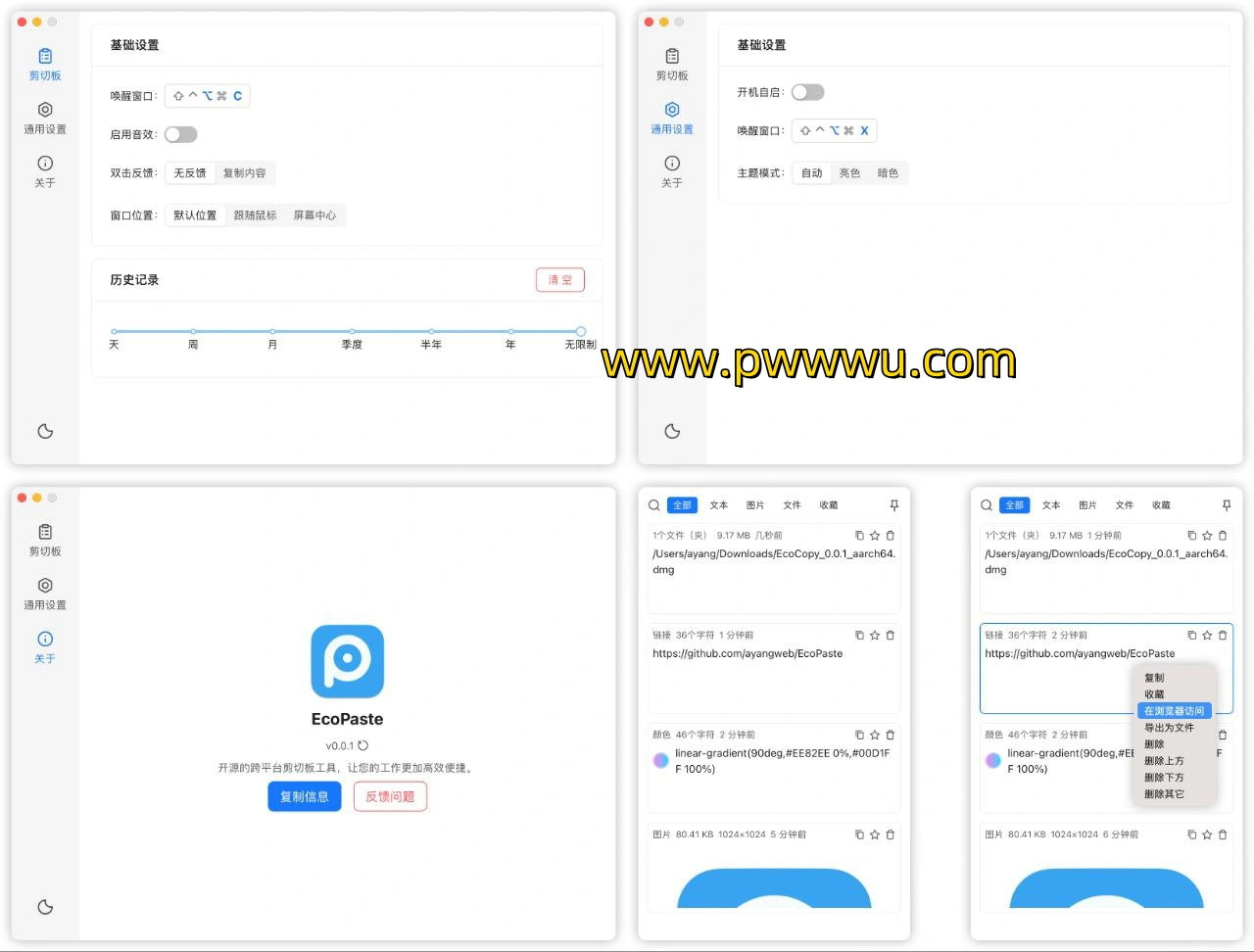Select github link text in the 1 分钟前 链接 entry

[x=748, y=653]
